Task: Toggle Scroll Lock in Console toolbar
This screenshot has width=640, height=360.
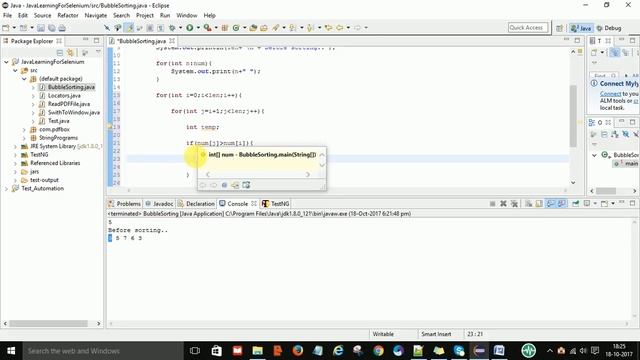Action: pyautogui.click(x=539, y=203)
